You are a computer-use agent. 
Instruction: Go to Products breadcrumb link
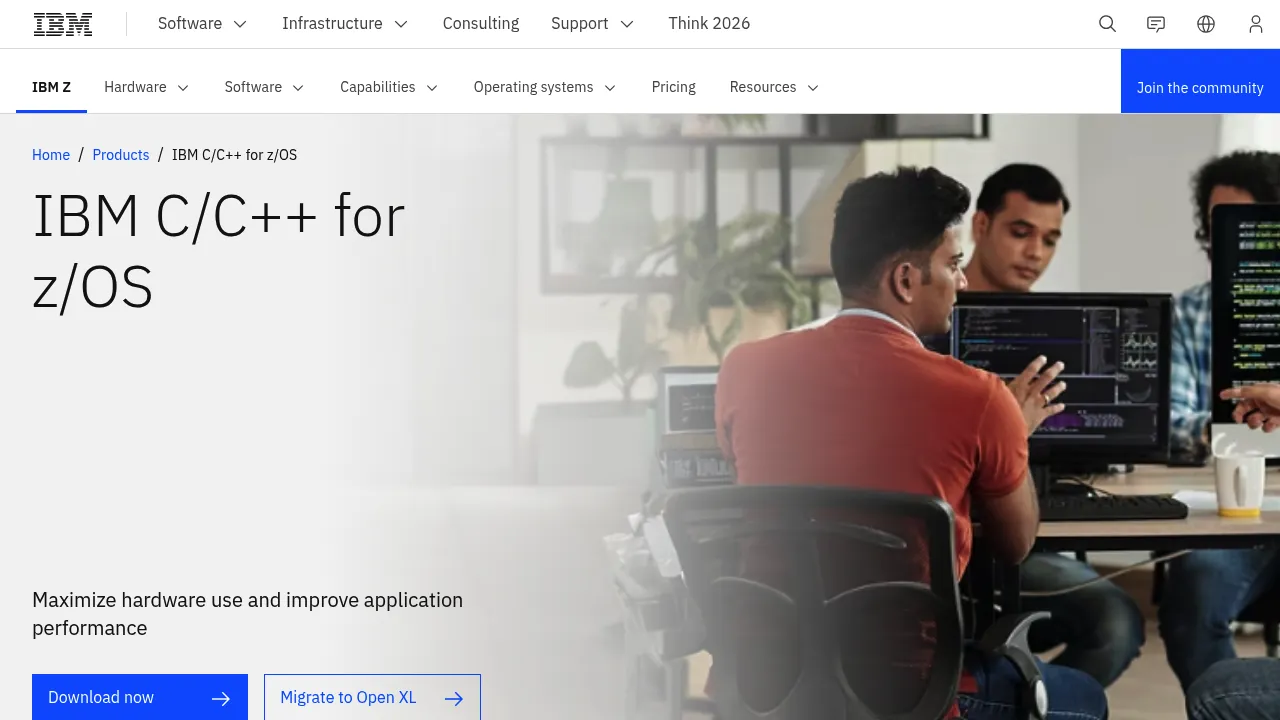[121, 155]
